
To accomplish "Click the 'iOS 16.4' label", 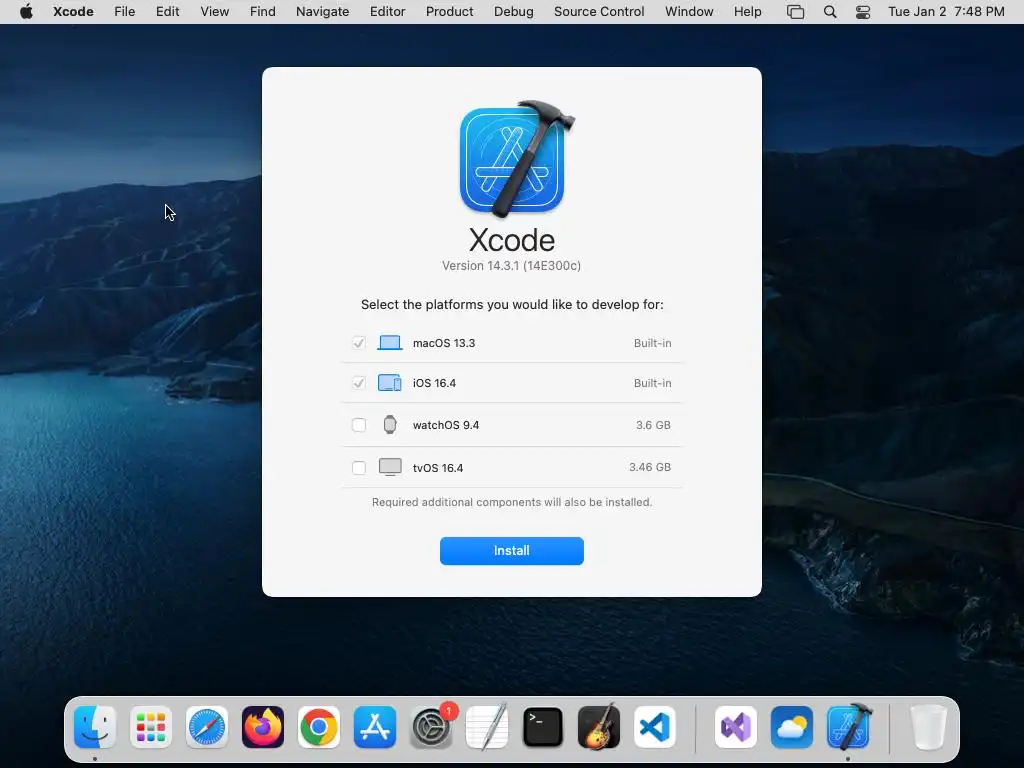I will [434, 383].
